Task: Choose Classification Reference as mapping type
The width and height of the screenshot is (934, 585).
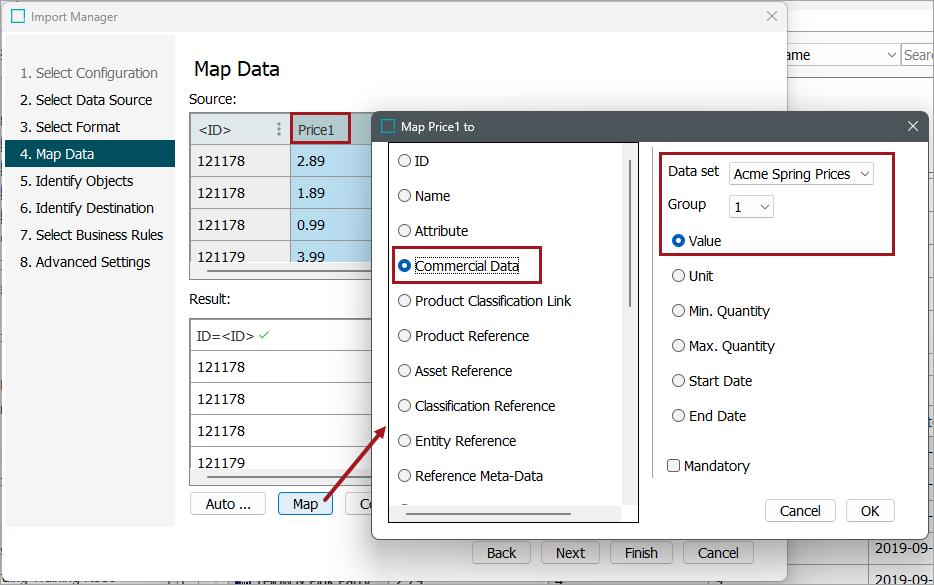Action: (x=404, y=405)
